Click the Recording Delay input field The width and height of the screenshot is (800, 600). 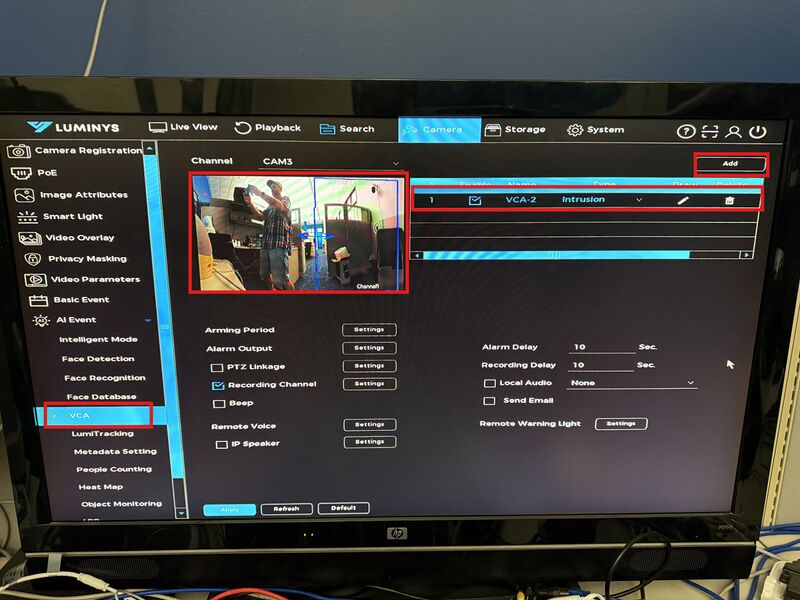[601, 365]
